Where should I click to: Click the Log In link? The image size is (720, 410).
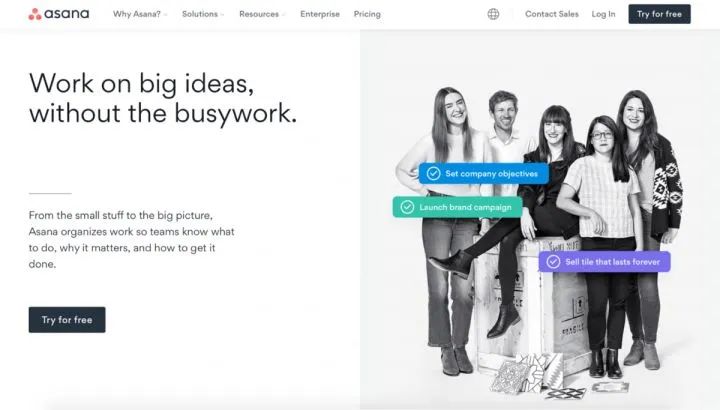[603, 14]
